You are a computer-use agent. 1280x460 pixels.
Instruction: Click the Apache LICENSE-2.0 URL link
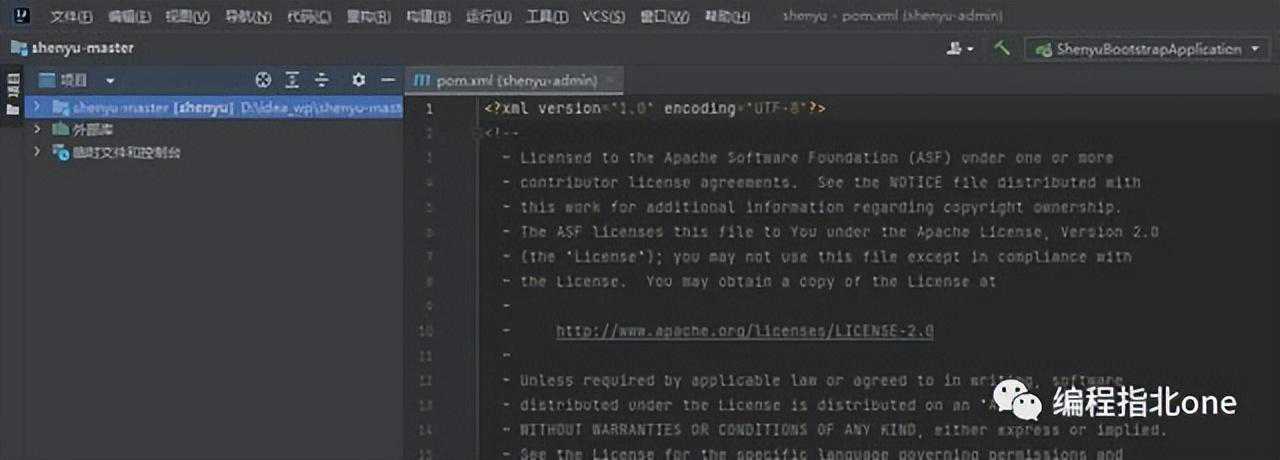(745, 331)
